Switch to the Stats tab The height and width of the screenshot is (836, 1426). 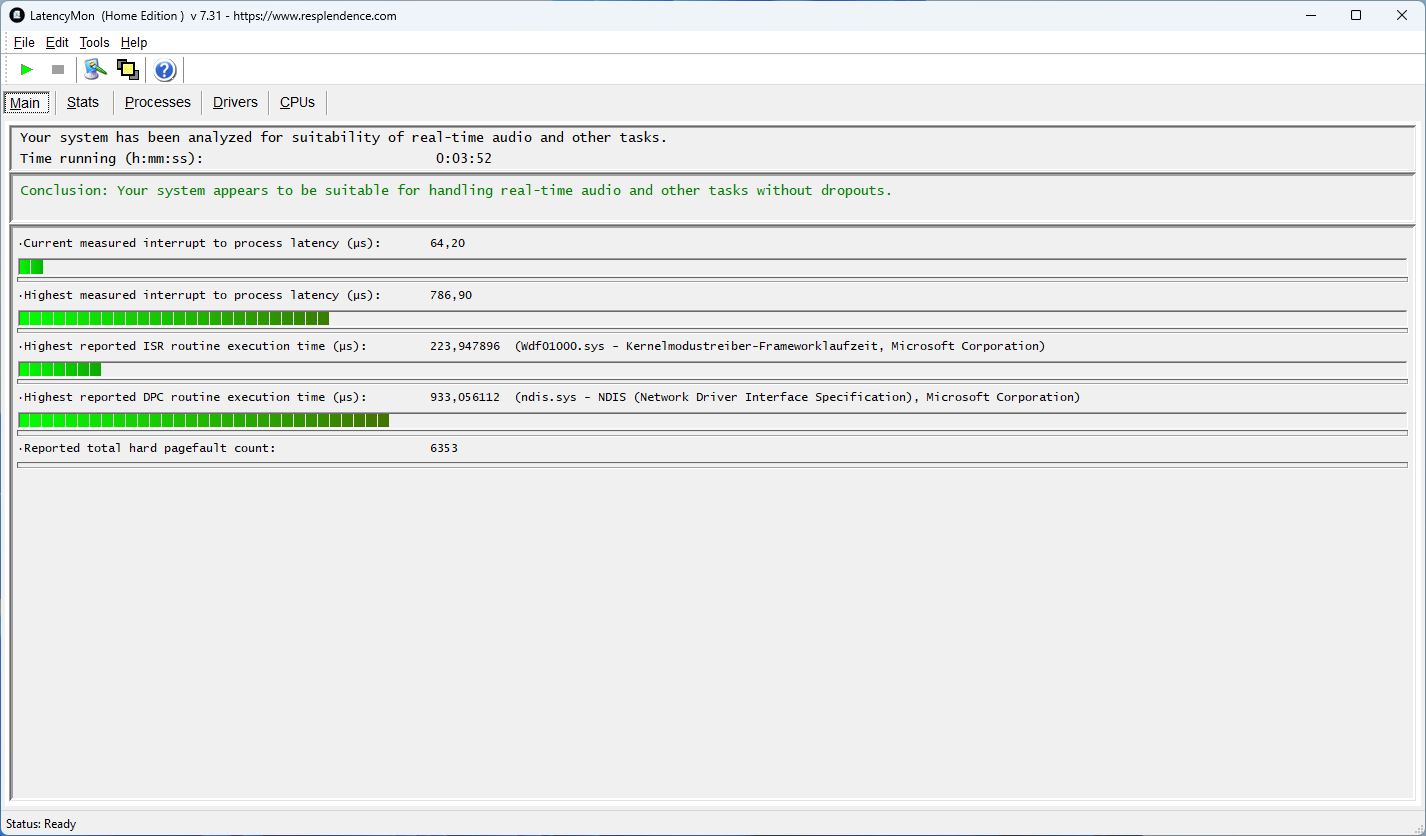tap(83, 102)
